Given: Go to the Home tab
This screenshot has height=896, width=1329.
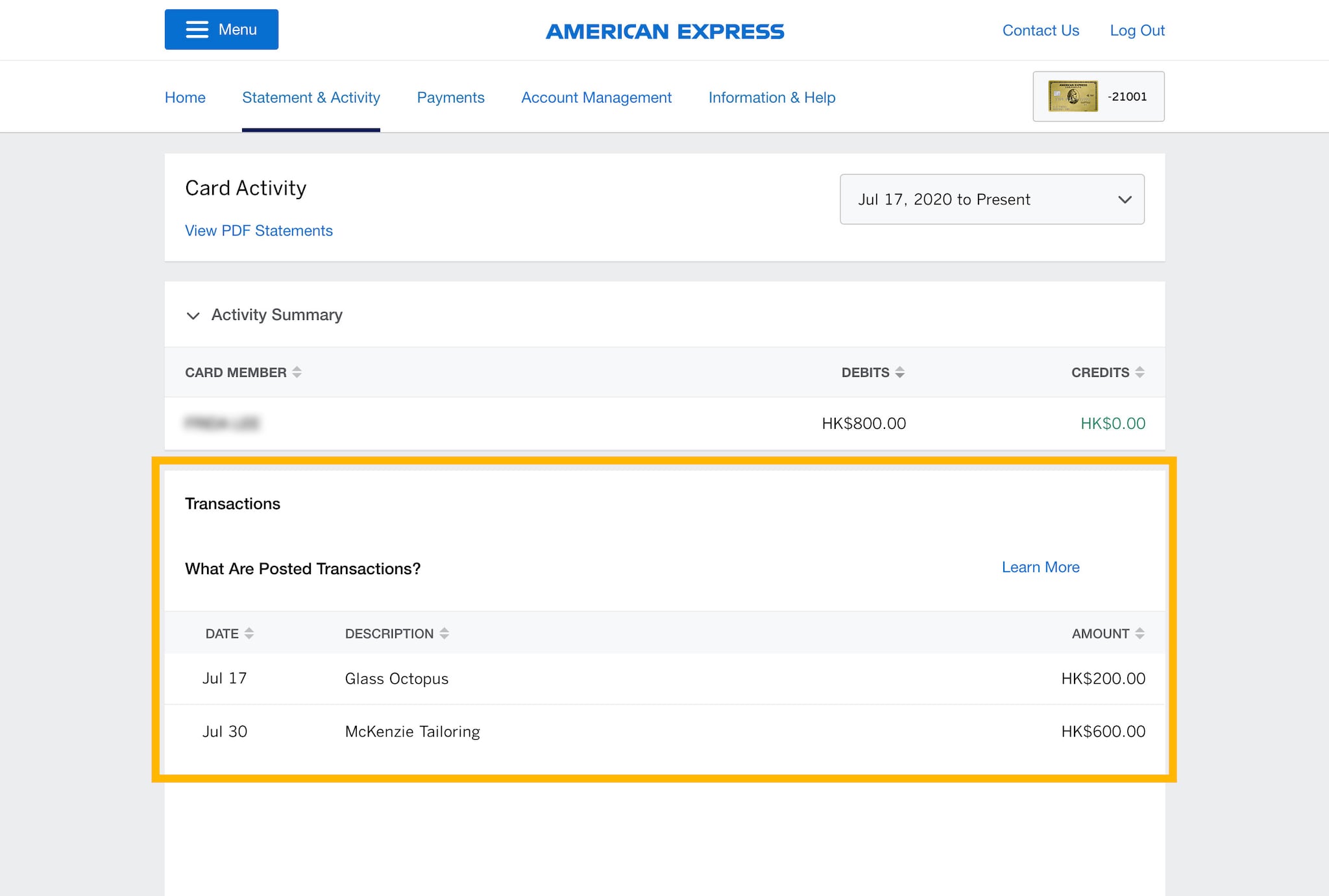Looking at the screenshot, I should 185,97.
